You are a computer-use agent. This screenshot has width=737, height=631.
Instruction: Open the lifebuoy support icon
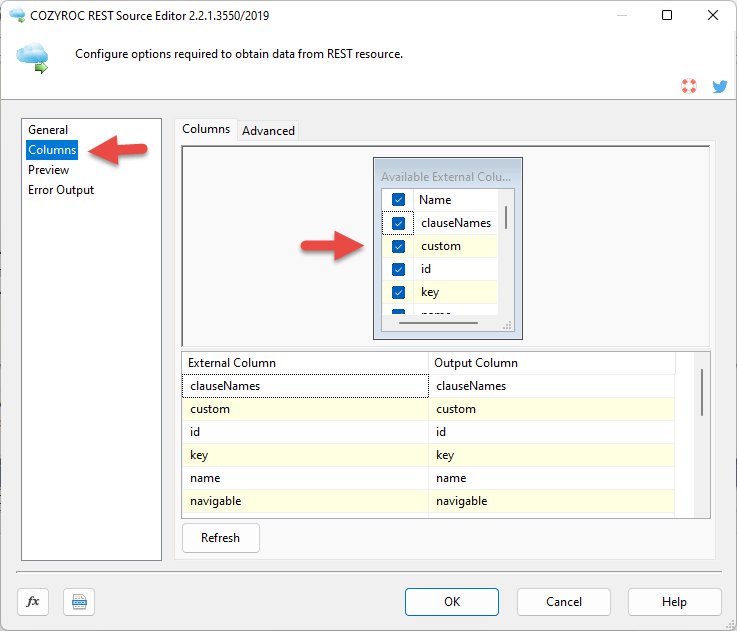(x=689, y=86)
